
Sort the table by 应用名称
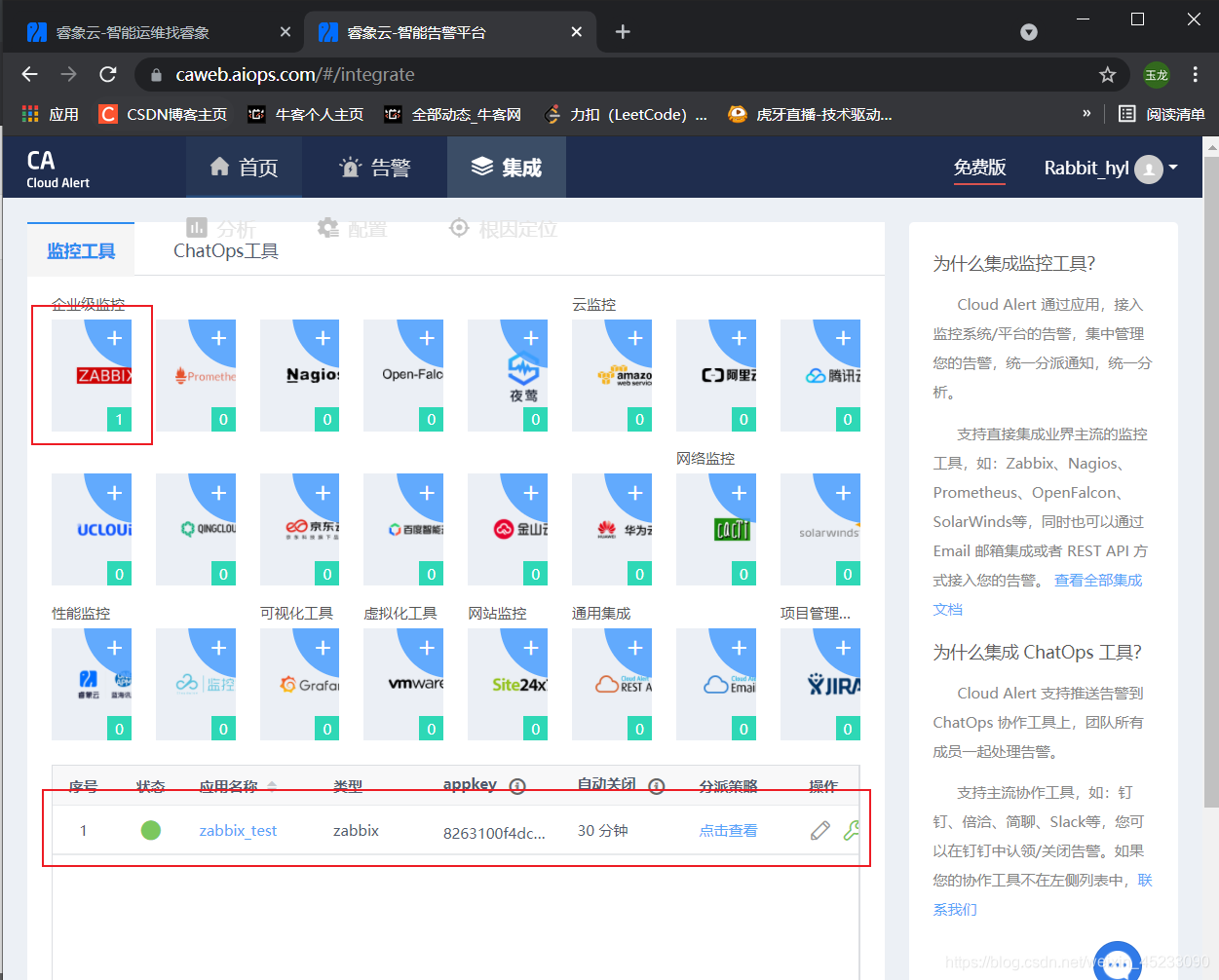point(272,786)
